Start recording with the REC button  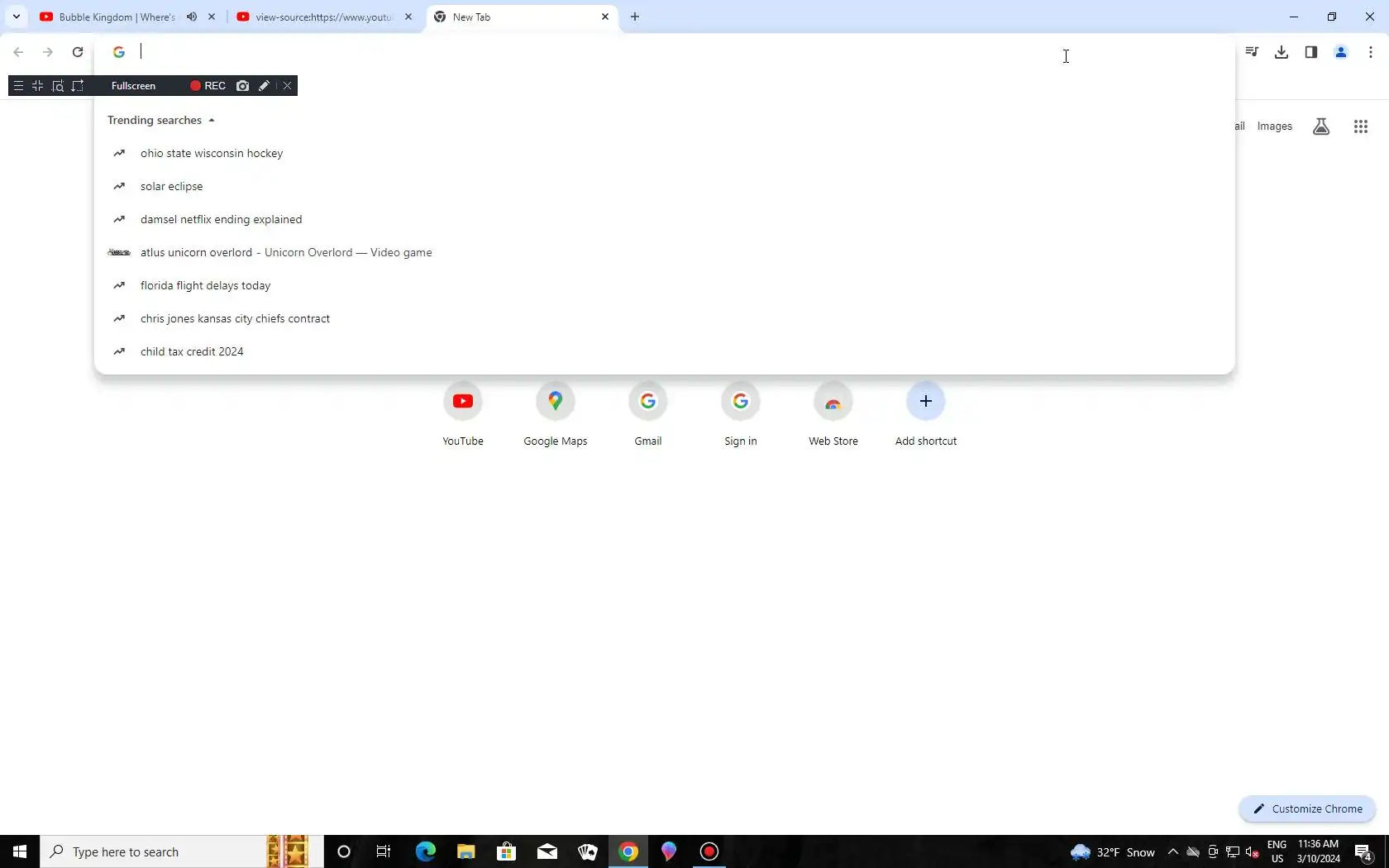[208, 86]
